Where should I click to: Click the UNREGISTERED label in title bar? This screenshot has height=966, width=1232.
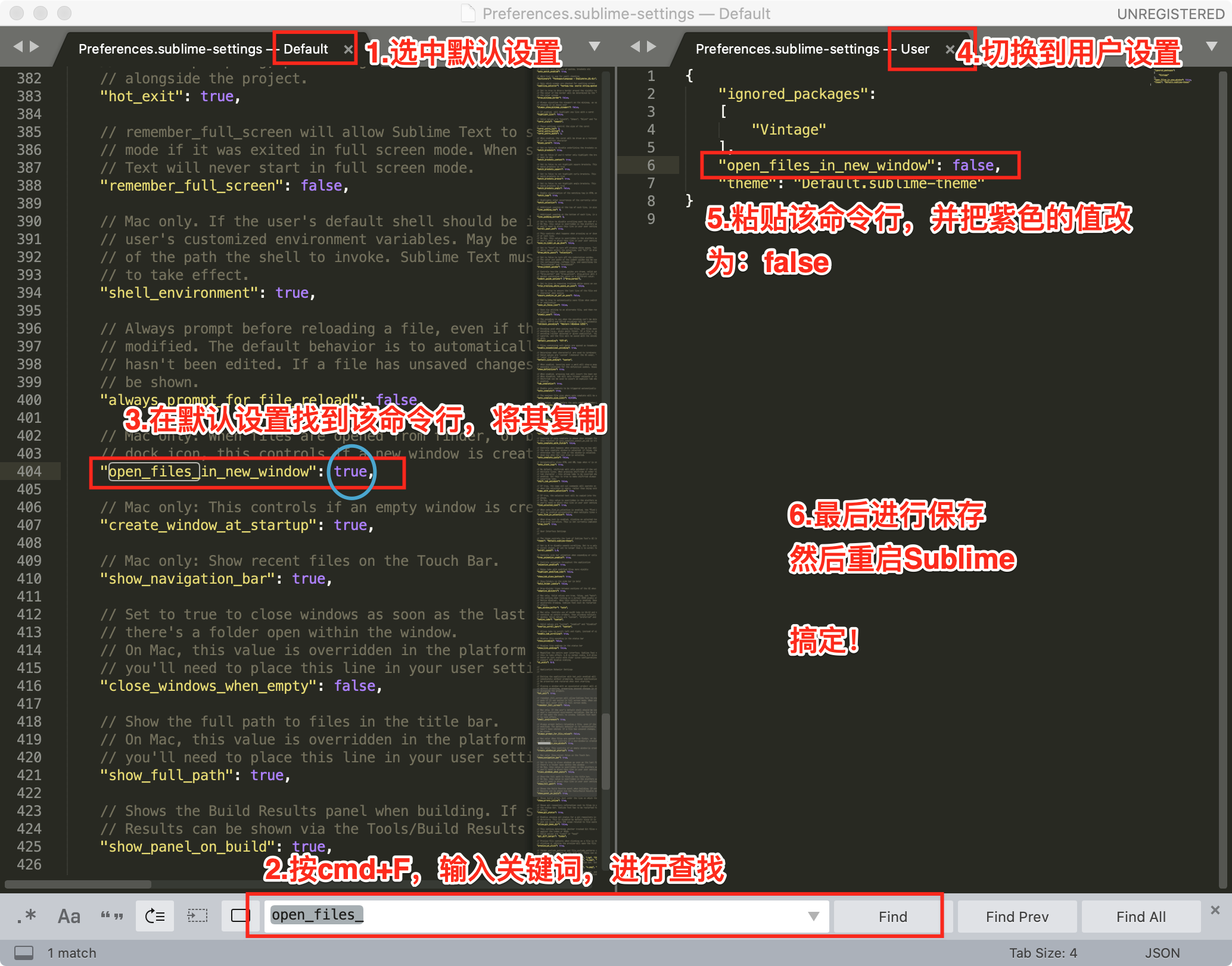pos(1171,14)
